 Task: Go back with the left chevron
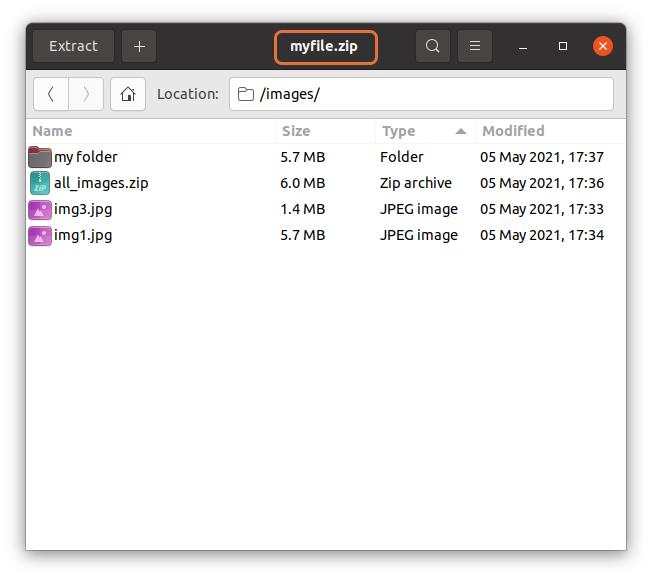pyautogui.click(x=51, y=94)
